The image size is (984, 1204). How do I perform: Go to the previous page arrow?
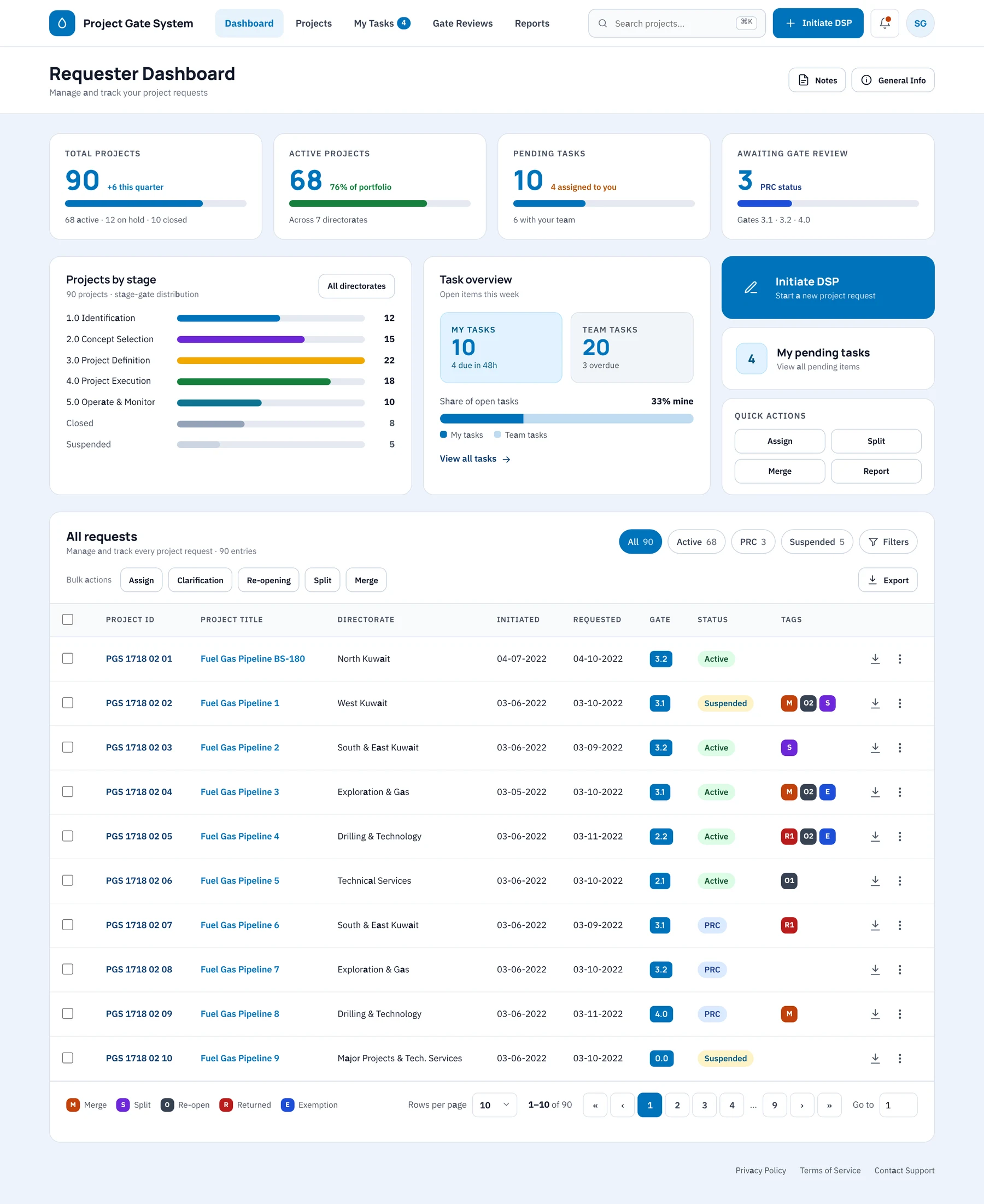(622, 1105)
